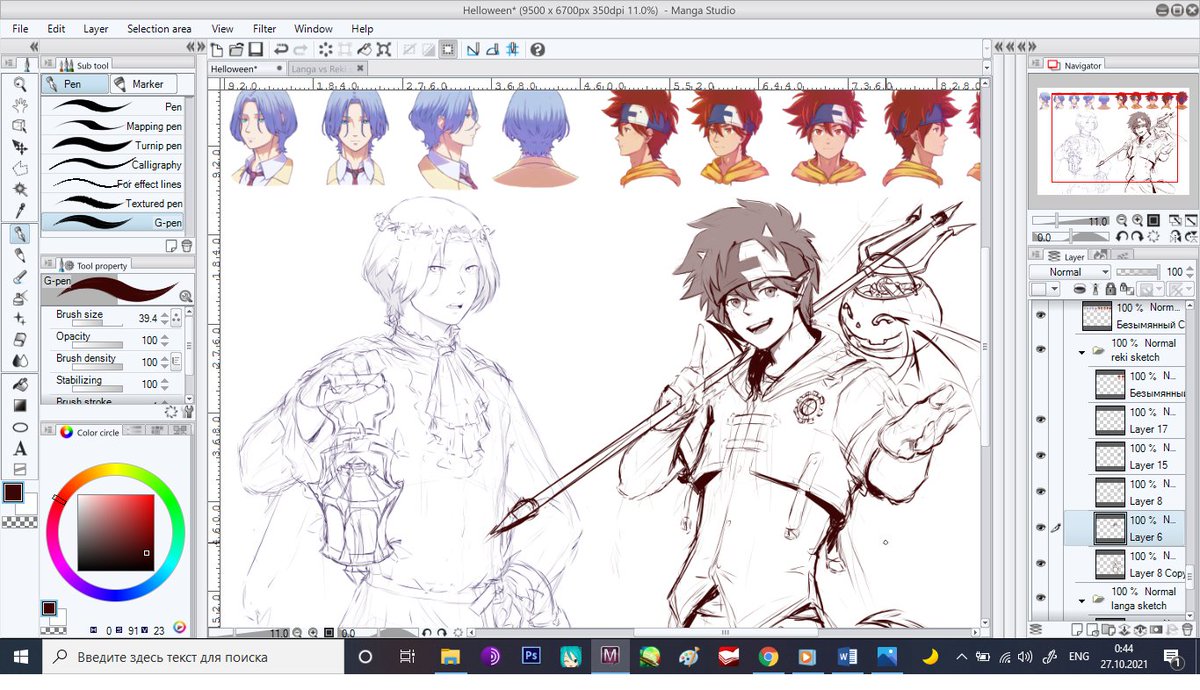Adjust the layer opacity slider

(x=1138, y=272)
